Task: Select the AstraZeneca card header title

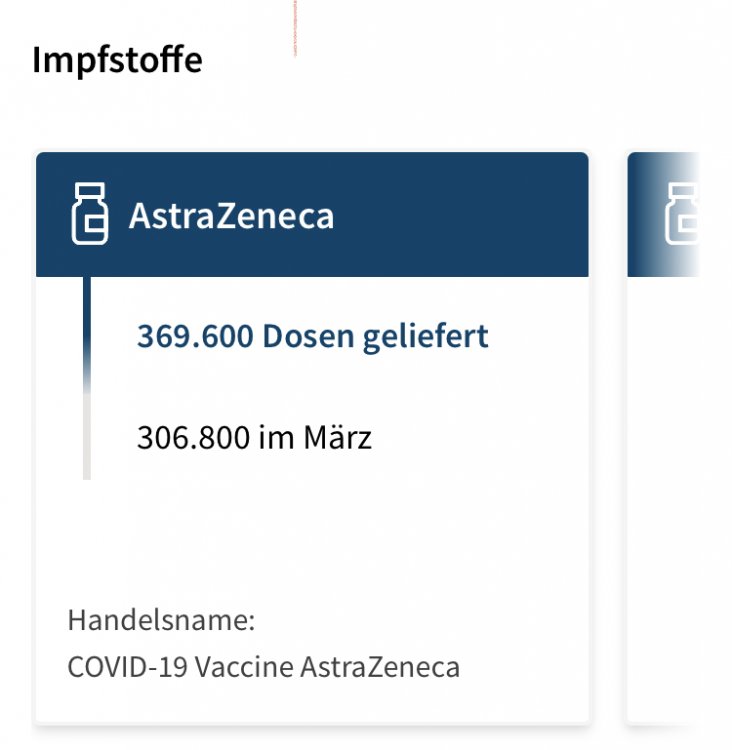Action: pyautogui.click(x=231, y=216)
